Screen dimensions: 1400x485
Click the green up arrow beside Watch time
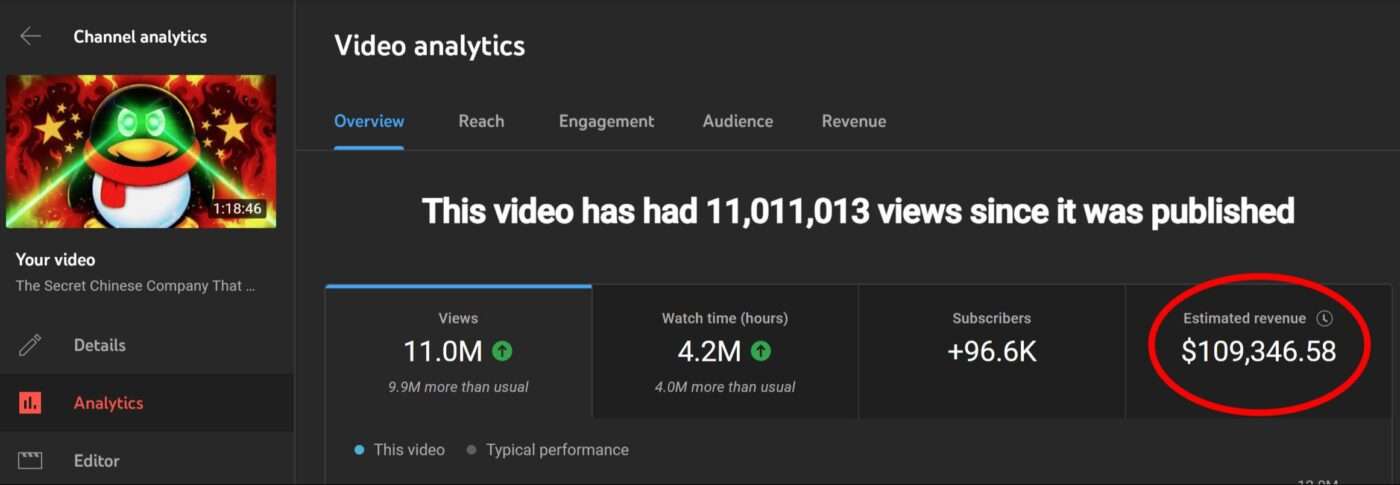coord(760,351)
